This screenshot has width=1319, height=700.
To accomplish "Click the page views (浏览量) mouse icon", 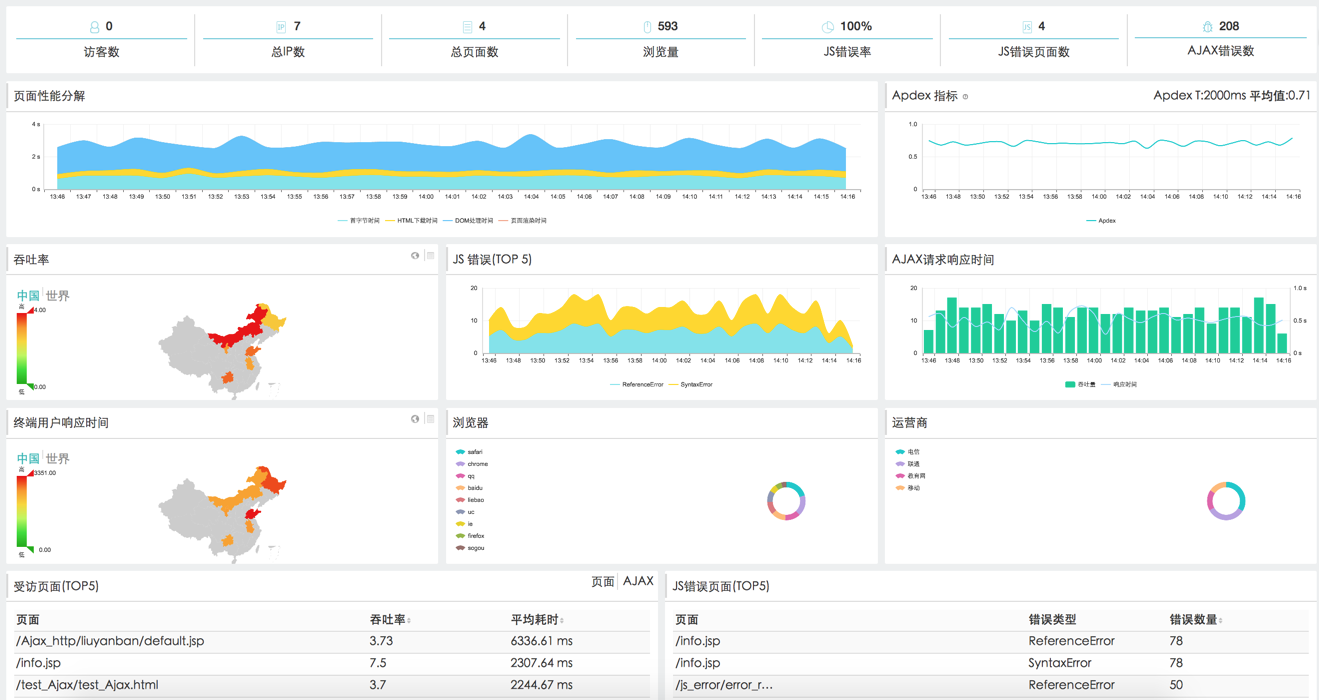I will click(647, 27).
